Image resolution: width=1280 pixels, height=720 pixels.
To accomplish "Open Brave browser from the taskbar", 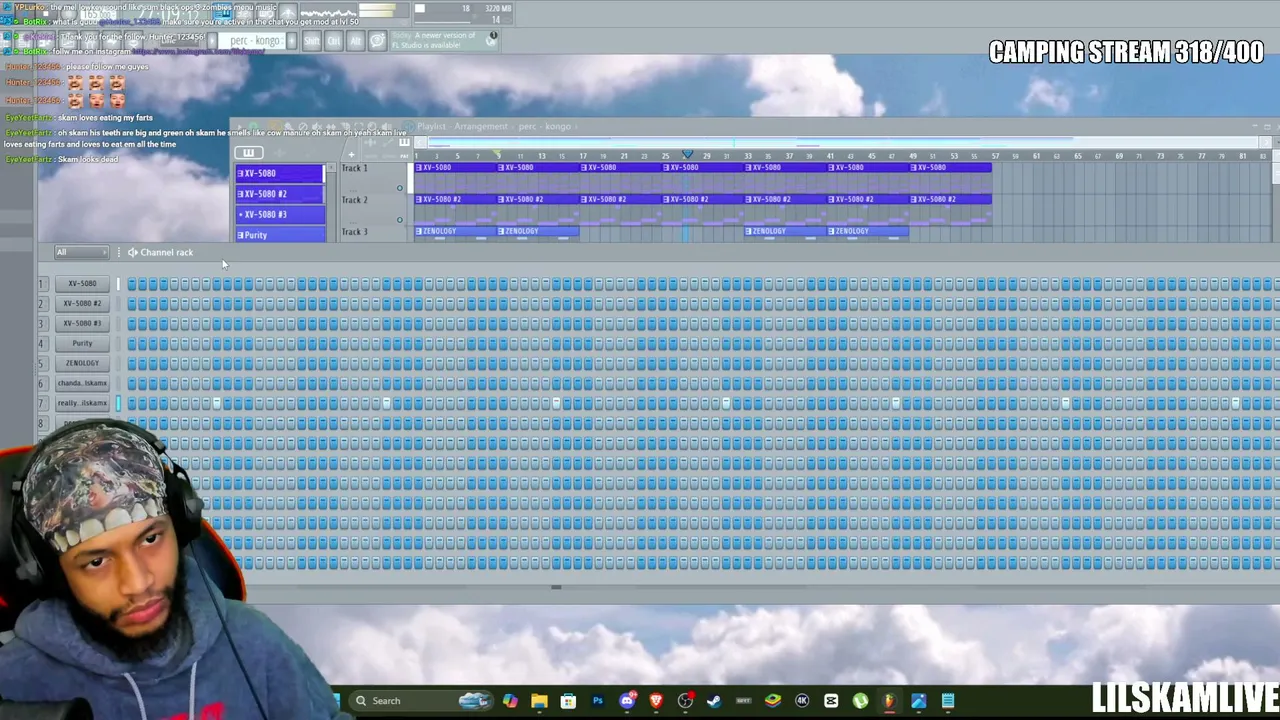I will 656,701.
